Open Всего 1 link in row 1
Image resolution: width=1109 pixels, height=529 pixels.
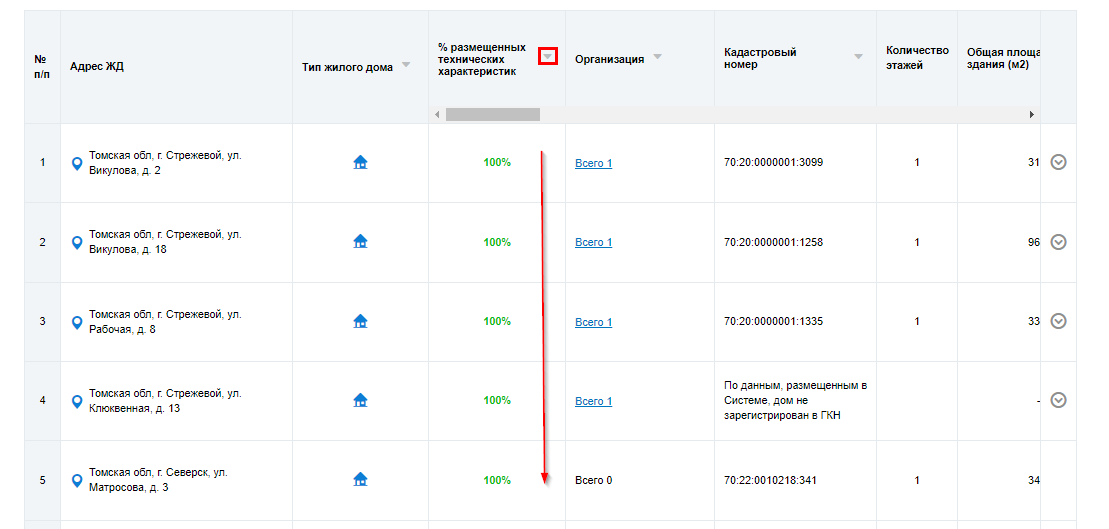pos(593,163)
